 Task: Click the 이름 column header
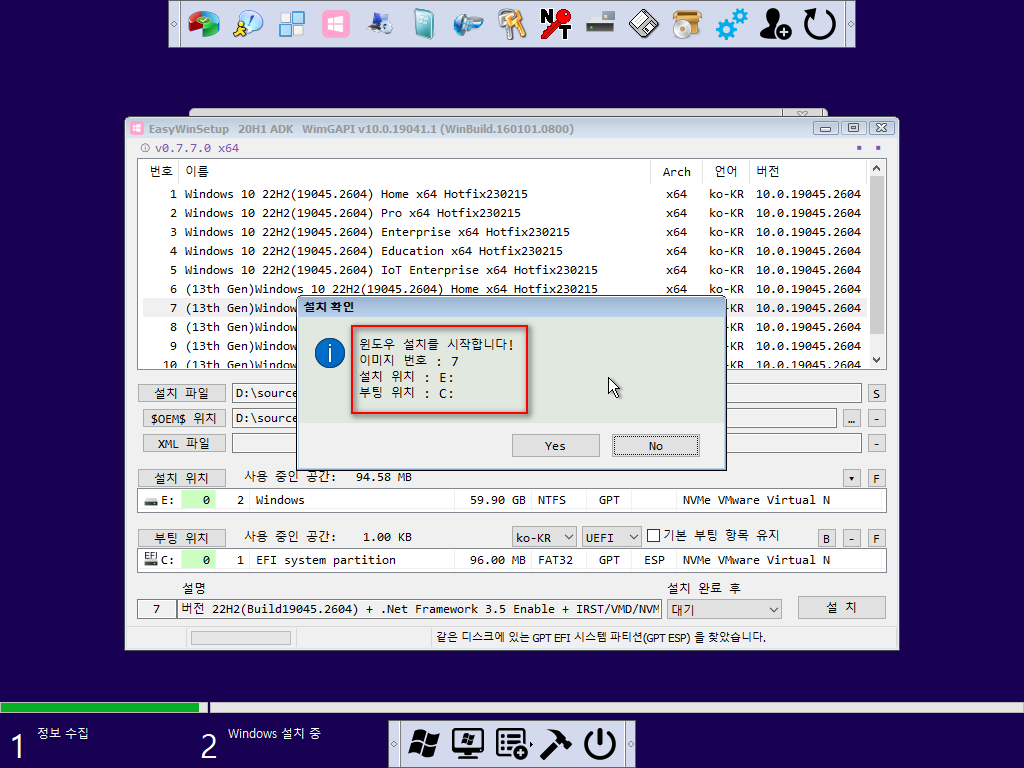click(414, 171)
